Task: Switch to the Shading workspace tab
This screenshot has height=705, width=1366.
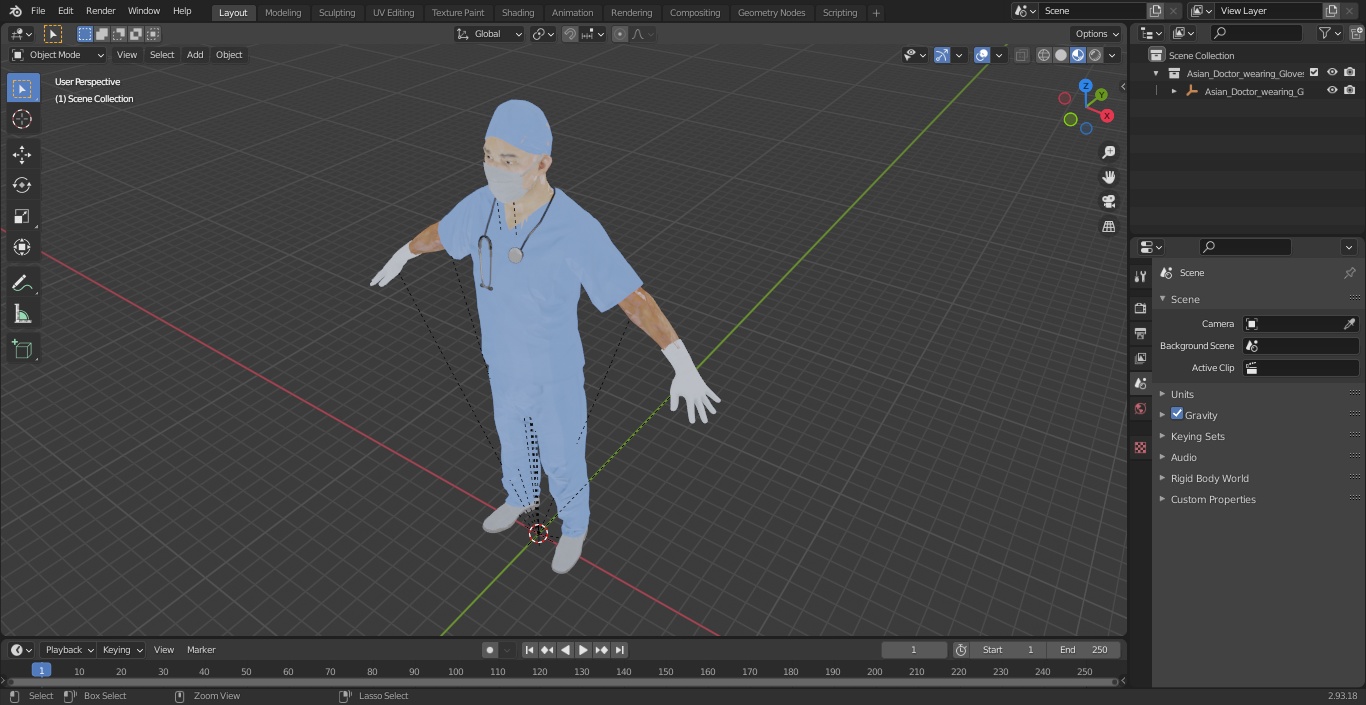Action: 518,13
